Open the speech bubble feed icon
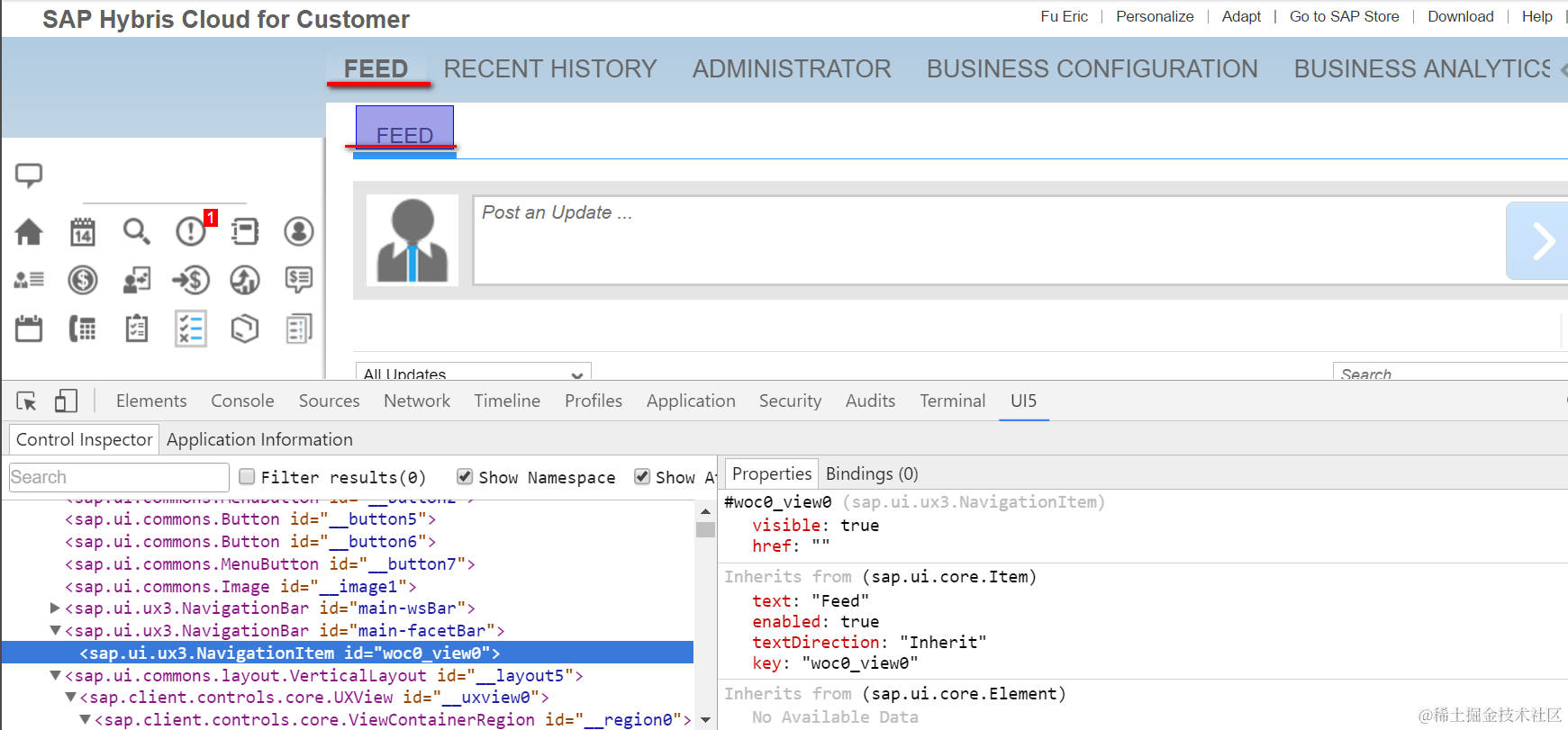 (x=29, y=175)
